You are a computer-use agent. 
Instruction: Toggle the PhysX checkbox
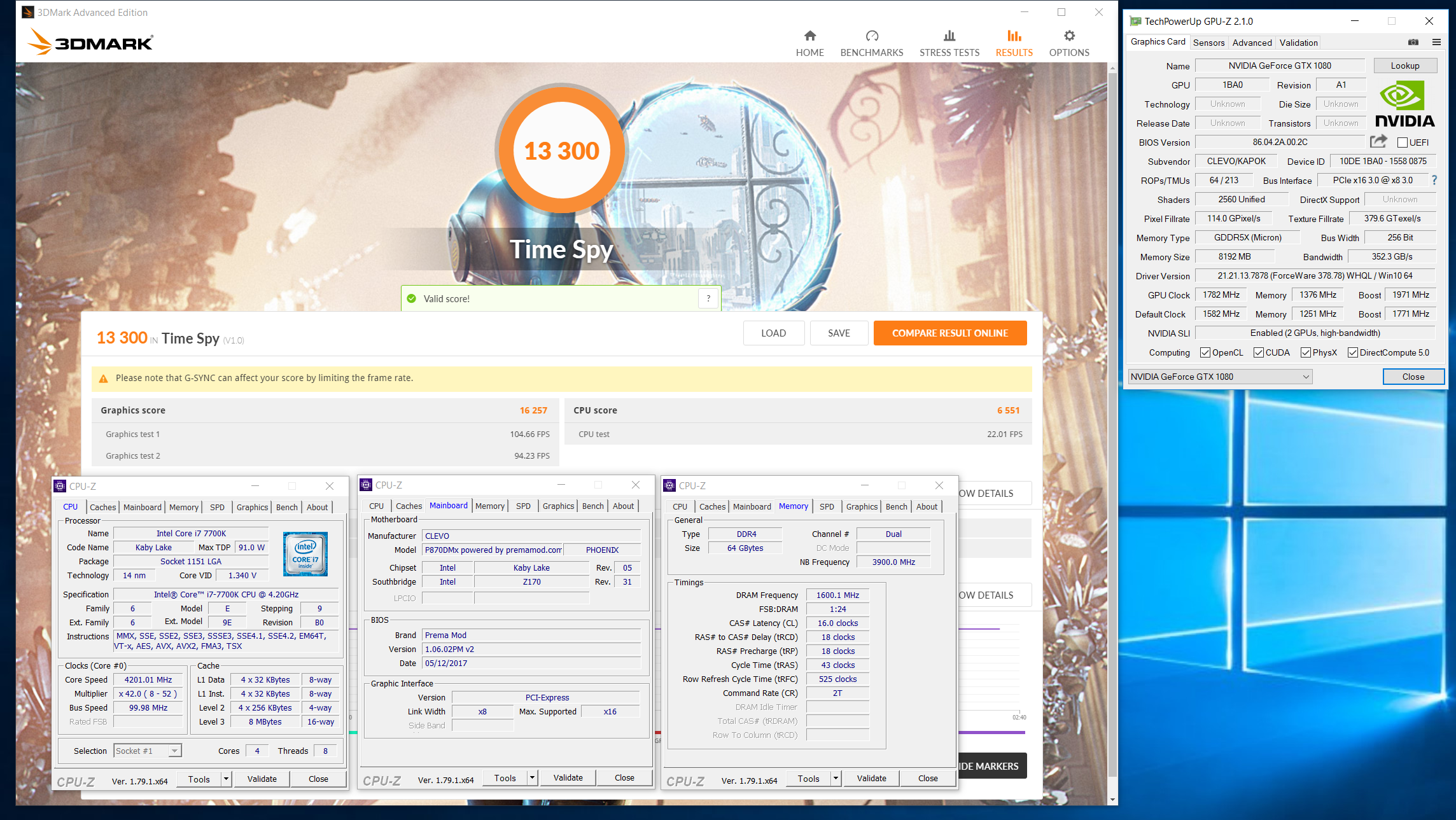coord(1305,352)
